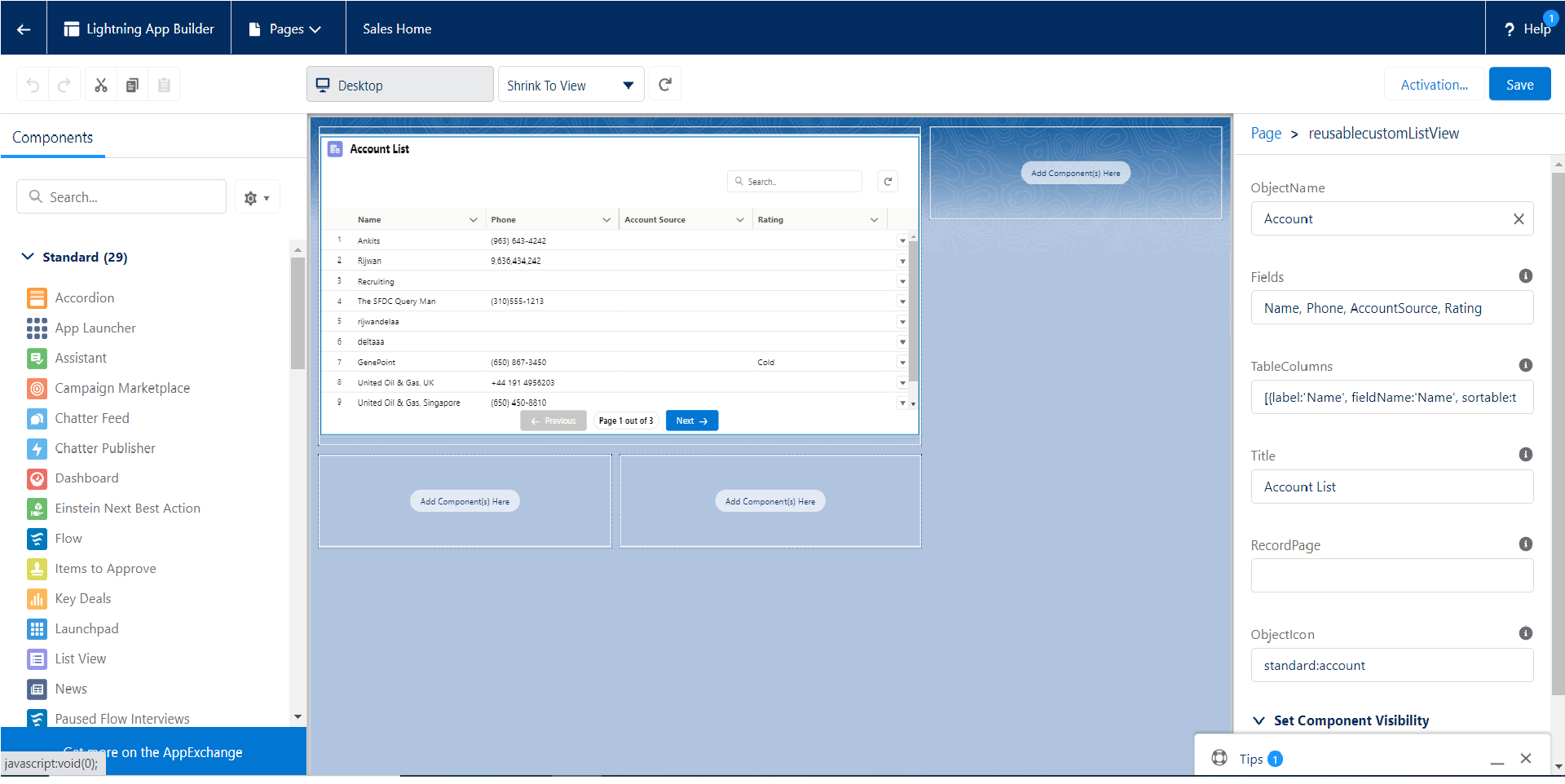Refresh the canvas with the reload icon
The image size is (1565, 784).
tap(665, 84)
